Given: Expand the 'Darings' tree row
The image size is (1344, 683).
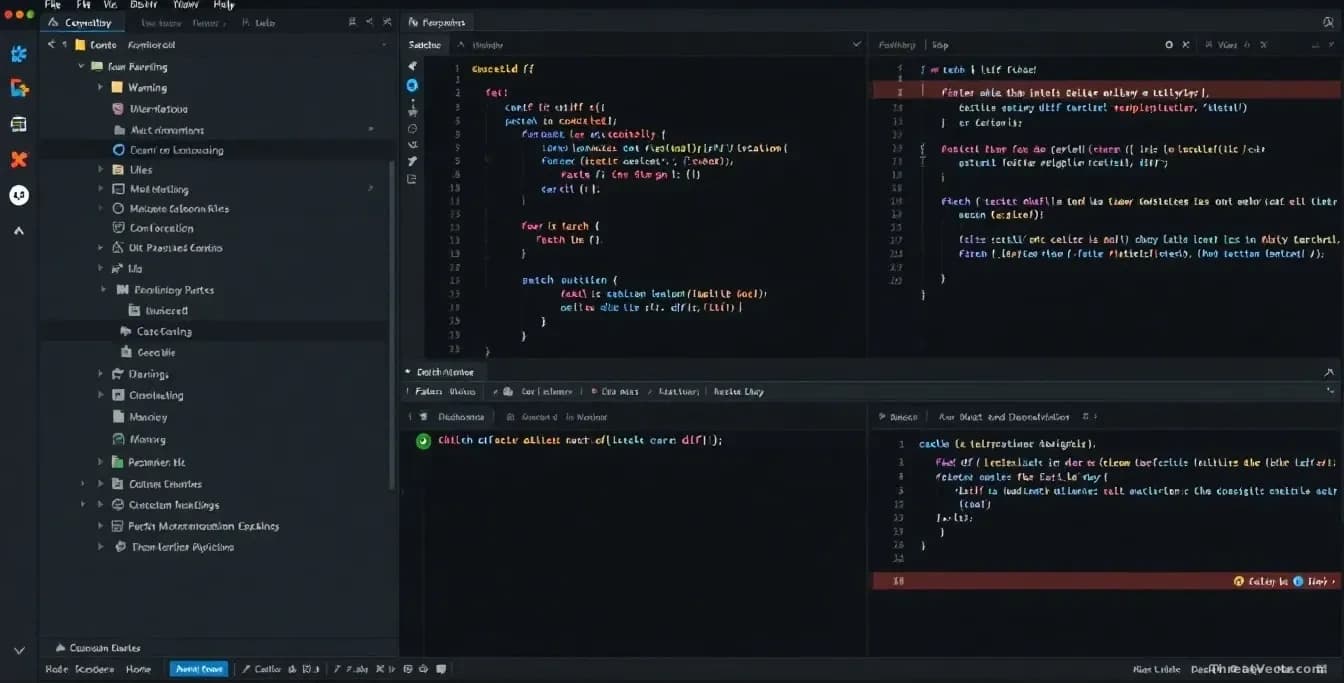Looking at the screenshot, I should tap(101, 374).
